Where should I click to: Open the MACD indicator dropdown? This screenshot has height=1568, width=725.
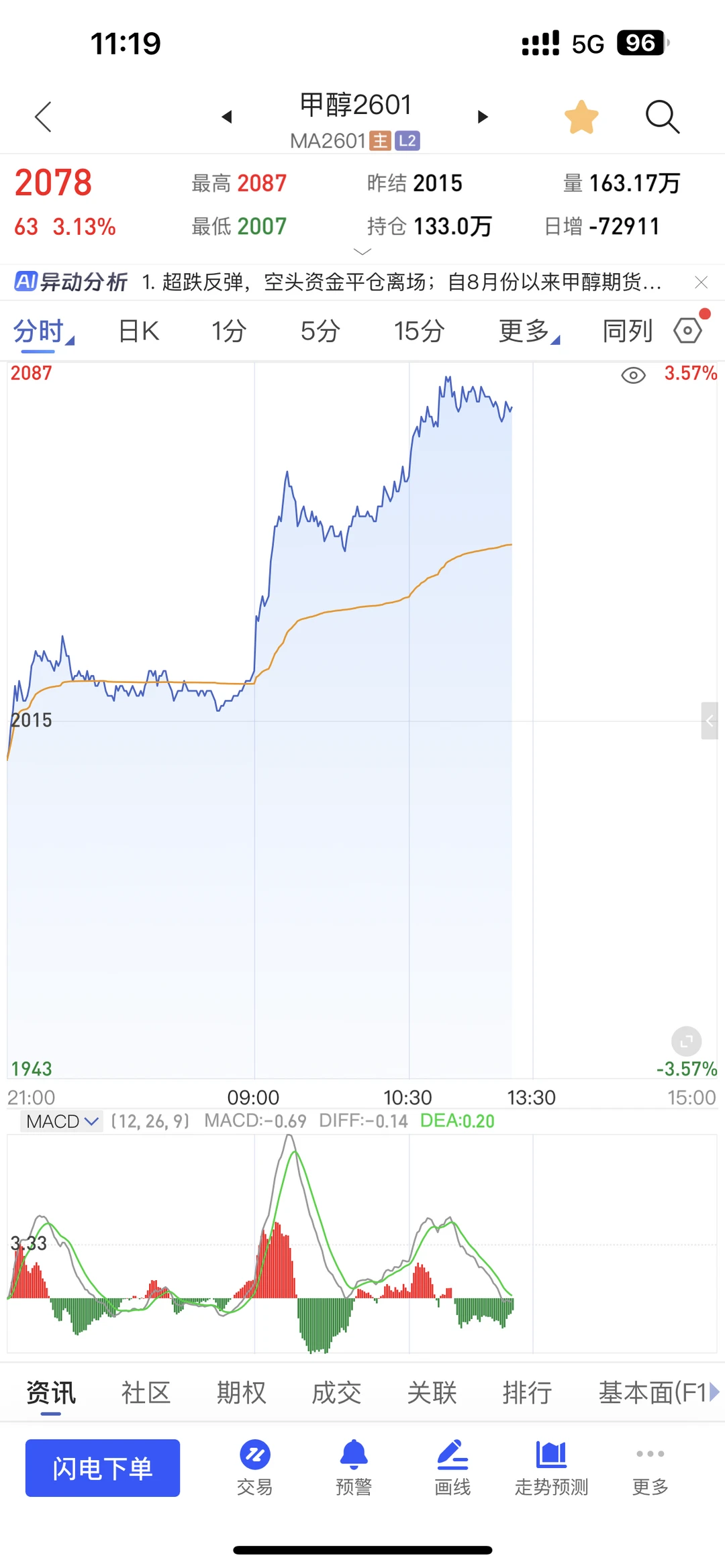click(62, 1121)
